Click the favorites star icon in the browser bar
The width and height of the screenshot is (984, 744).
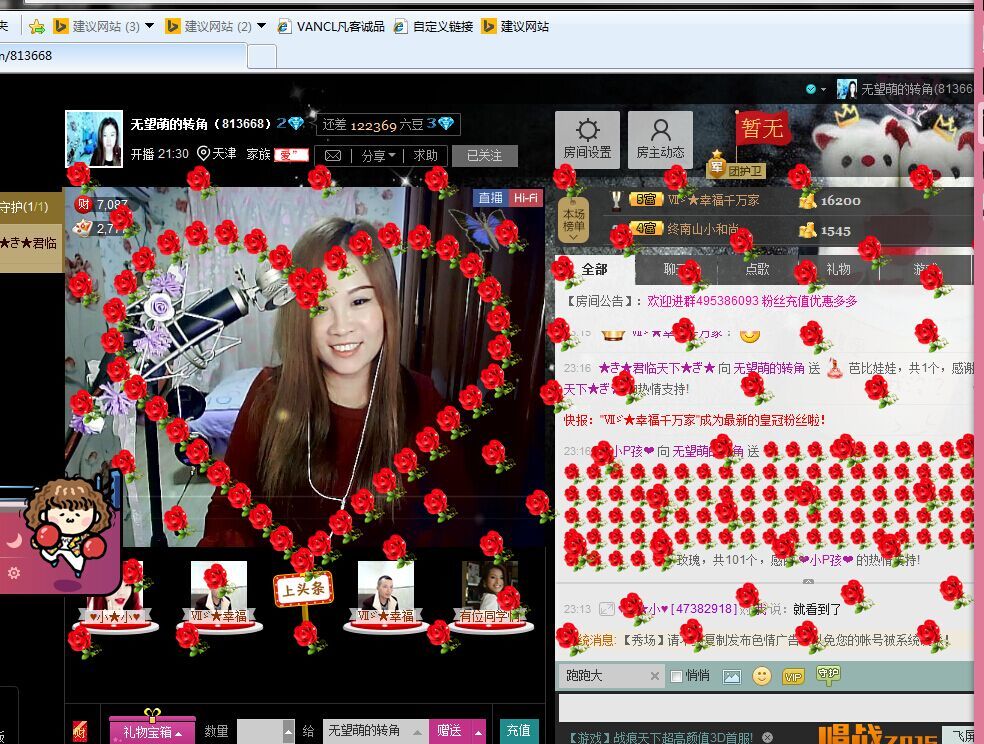point(37,26)
